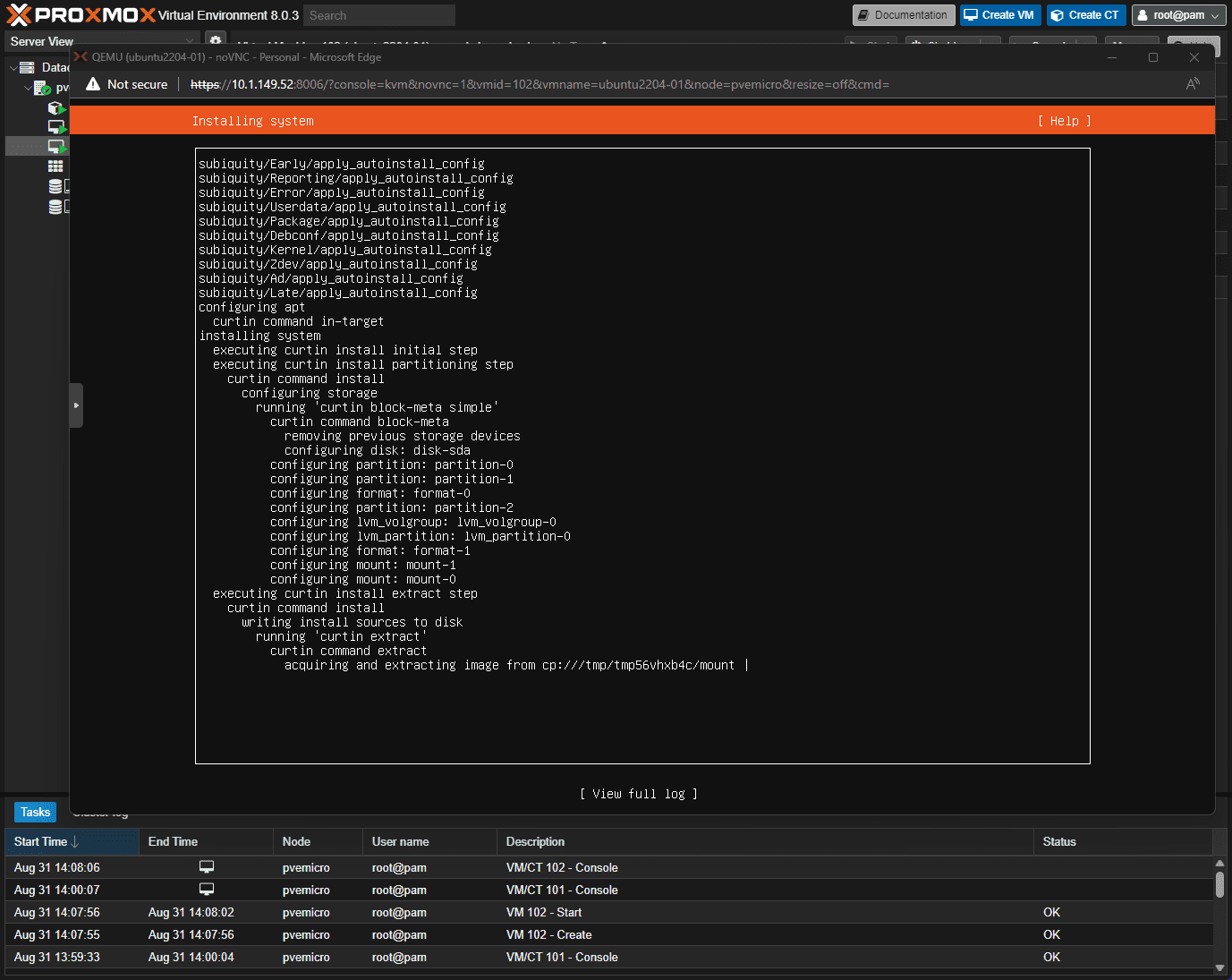
Task: Collapse the Datacenter tree node
Action: pos(13,68)
